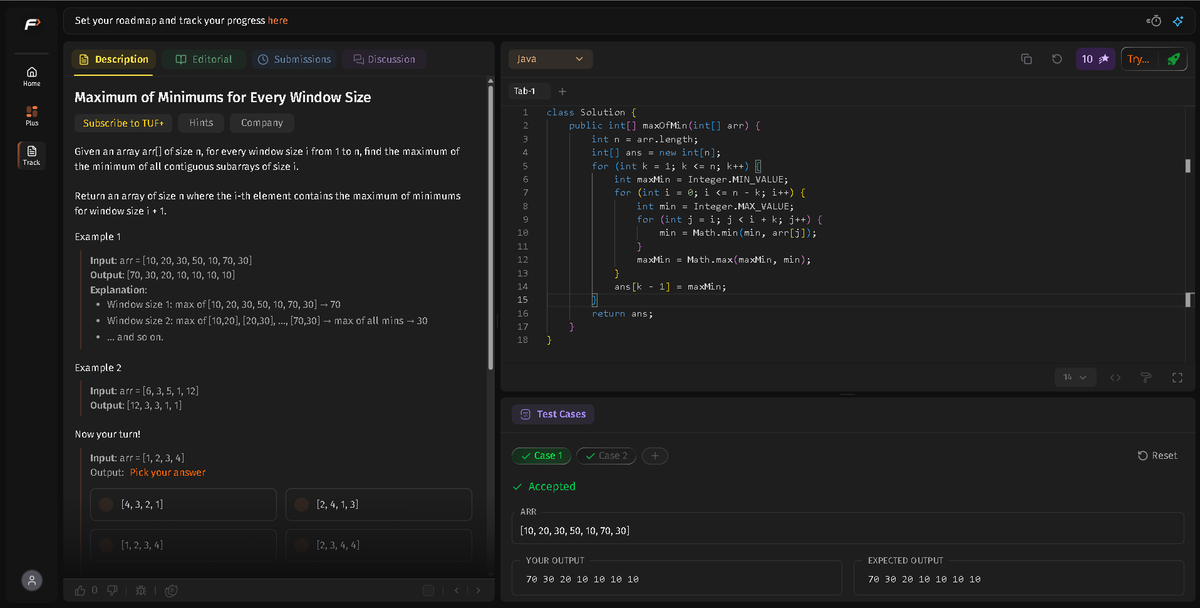
Task: Click the problem title 'Maximum of Minimums for Every Window Size'
Action: (x=223, y=98)
